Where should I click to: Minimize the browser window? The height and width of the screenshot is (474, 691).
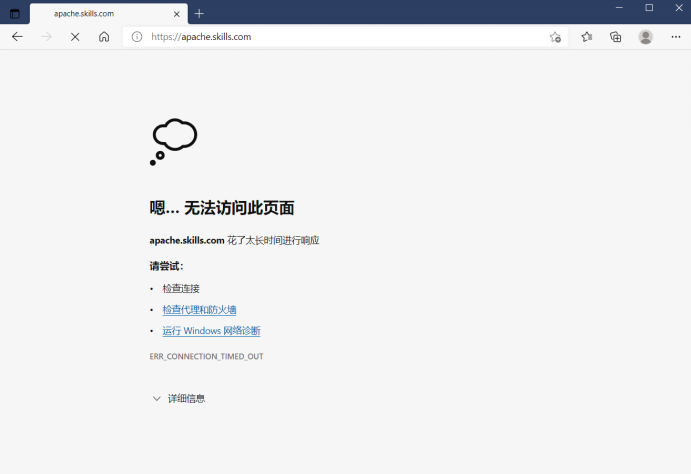(x=619, y=7)
